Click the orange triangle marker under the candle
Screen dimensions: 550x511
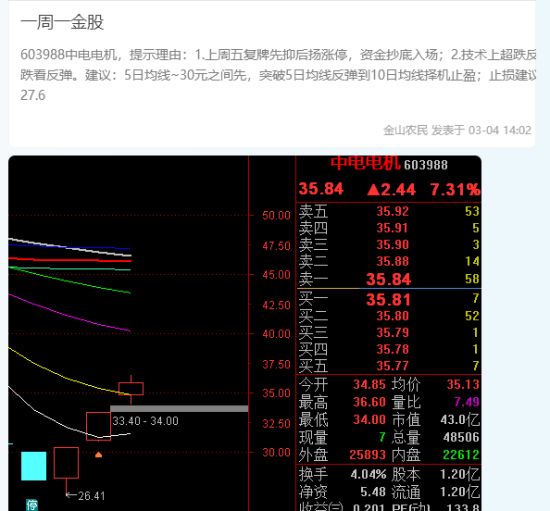pyautogui.click(x=99, y=455)
